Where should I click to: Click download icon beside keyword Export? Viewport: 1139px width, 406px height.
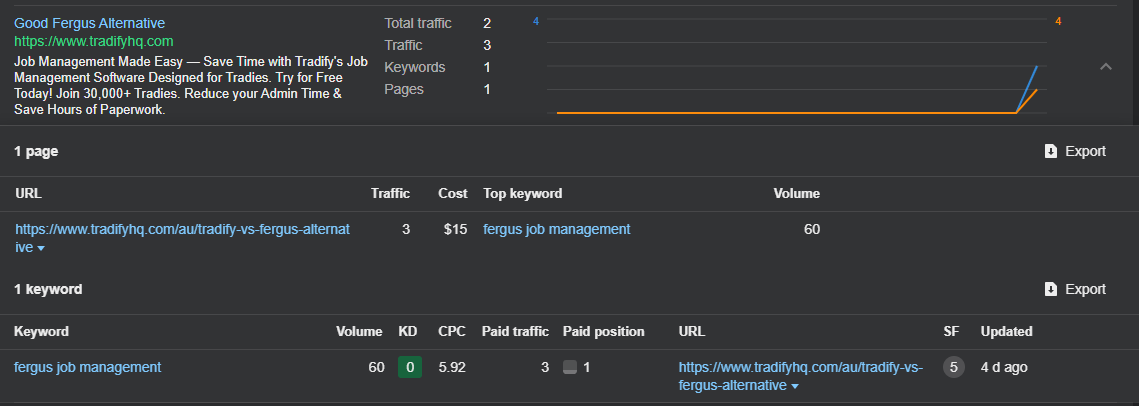tap(1050, 289)
